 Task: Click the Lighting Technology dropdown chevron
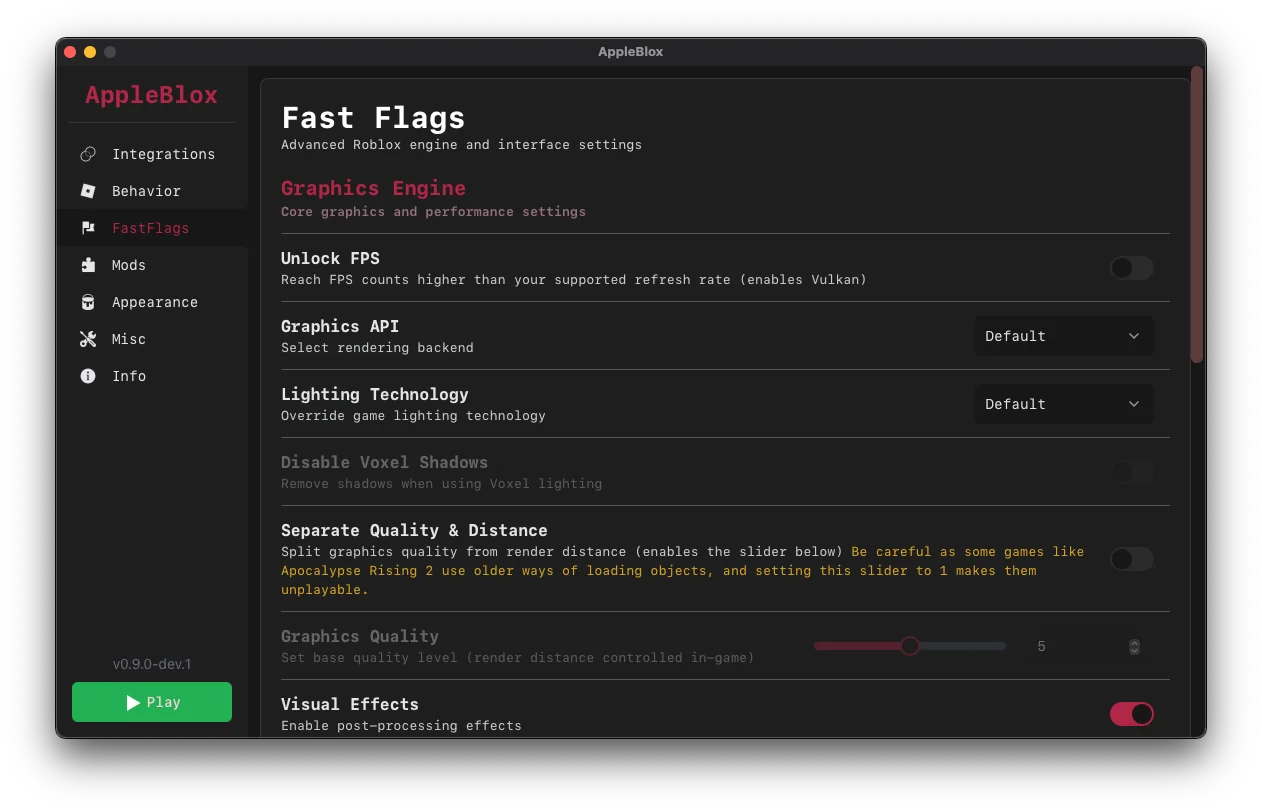[1133, 404]
